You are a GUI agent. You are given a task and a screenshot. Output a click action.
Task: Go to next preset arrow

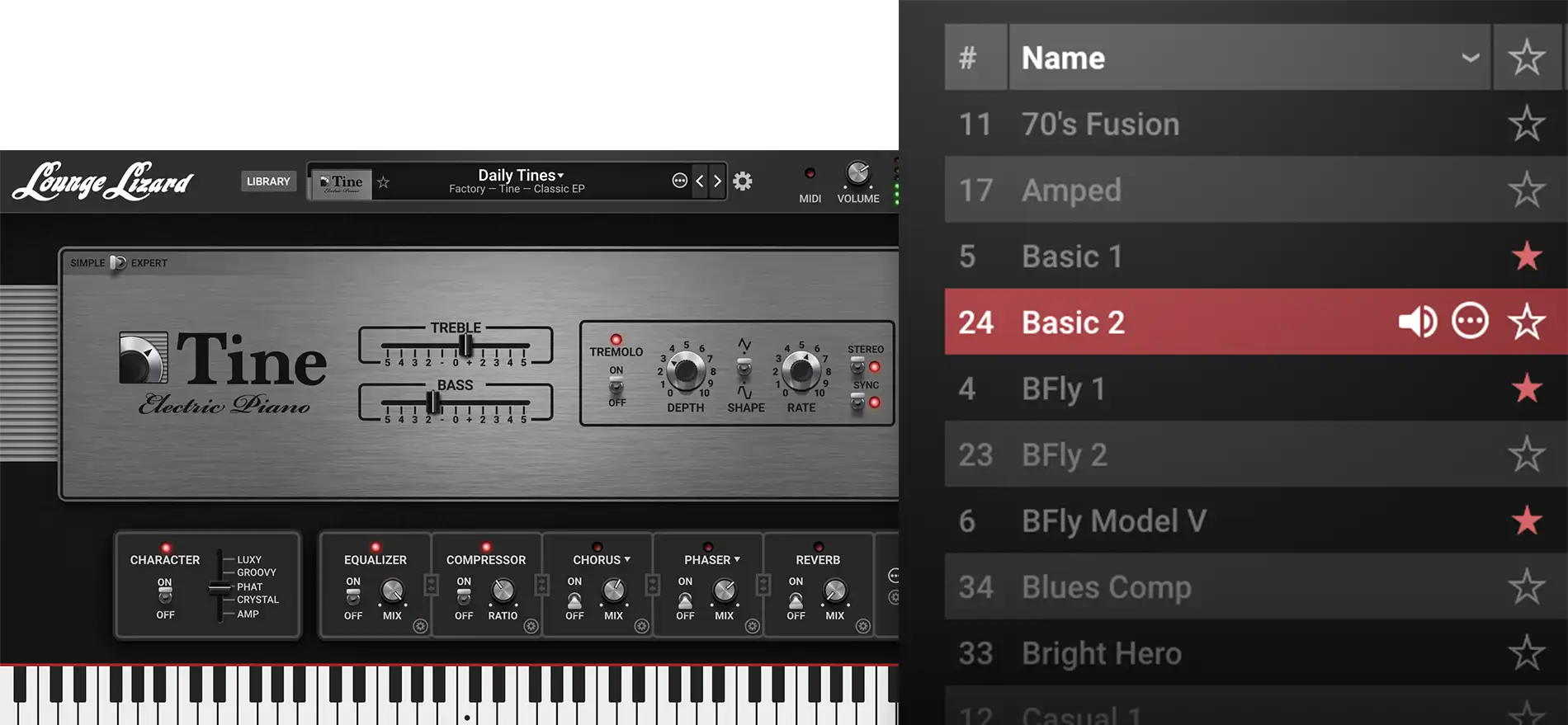717,181
